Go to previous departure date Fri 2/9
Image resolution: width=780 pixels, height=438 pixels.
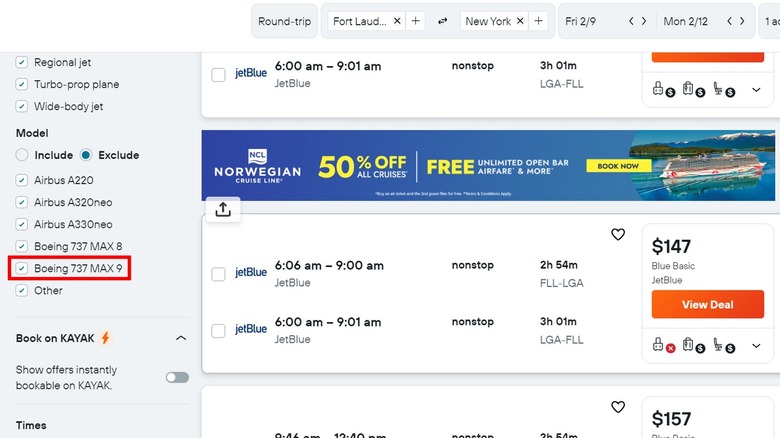(631, 21)
